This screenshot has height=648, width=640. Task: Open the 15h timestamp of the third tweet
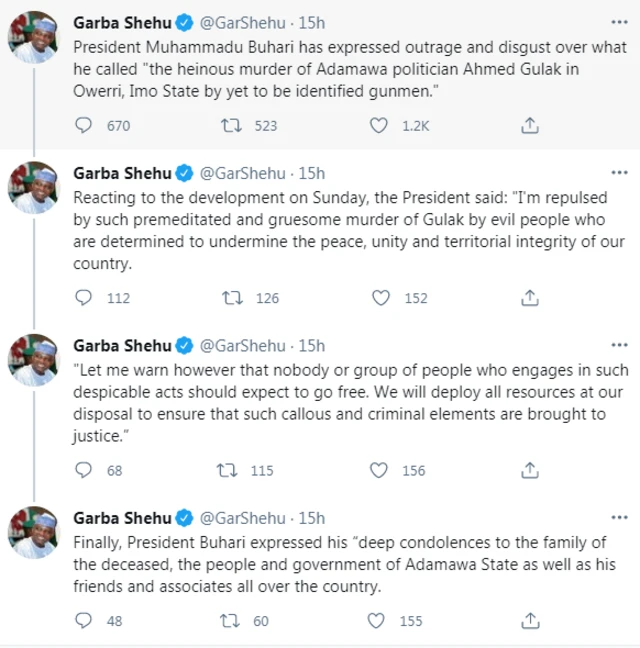(x=312, y=346)
